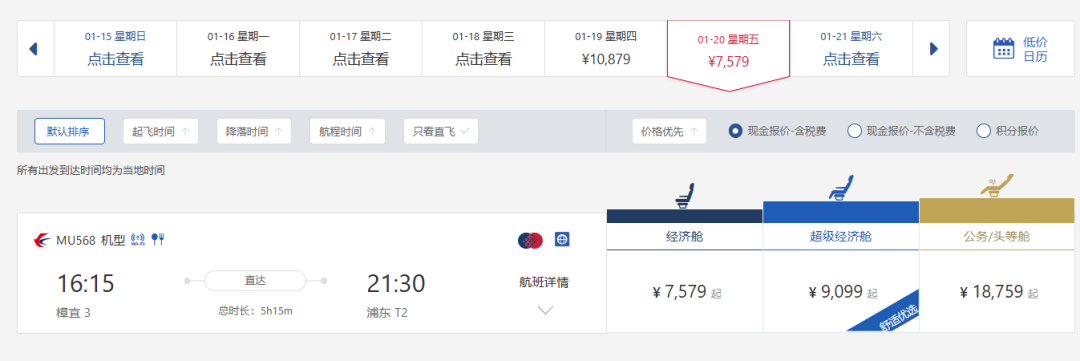Viewport: 1080px width, 361px height.
Task: Click the red-blue airline alliance logo
Action: pyautogui.click(x=530, y=240)
